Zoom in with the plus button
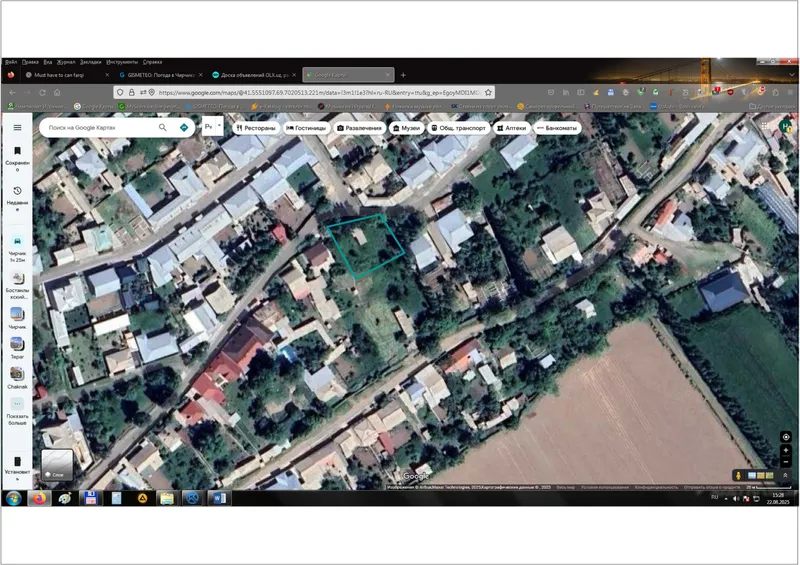This screenshot has height=565, width=800. [x=786, y=450]
